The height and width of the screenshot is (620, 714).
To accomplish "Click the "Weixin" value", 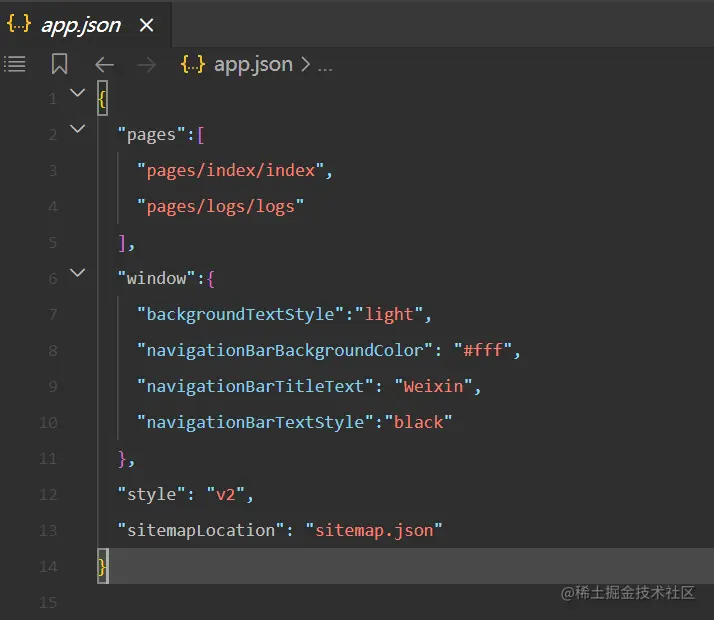I will point(434,387).
